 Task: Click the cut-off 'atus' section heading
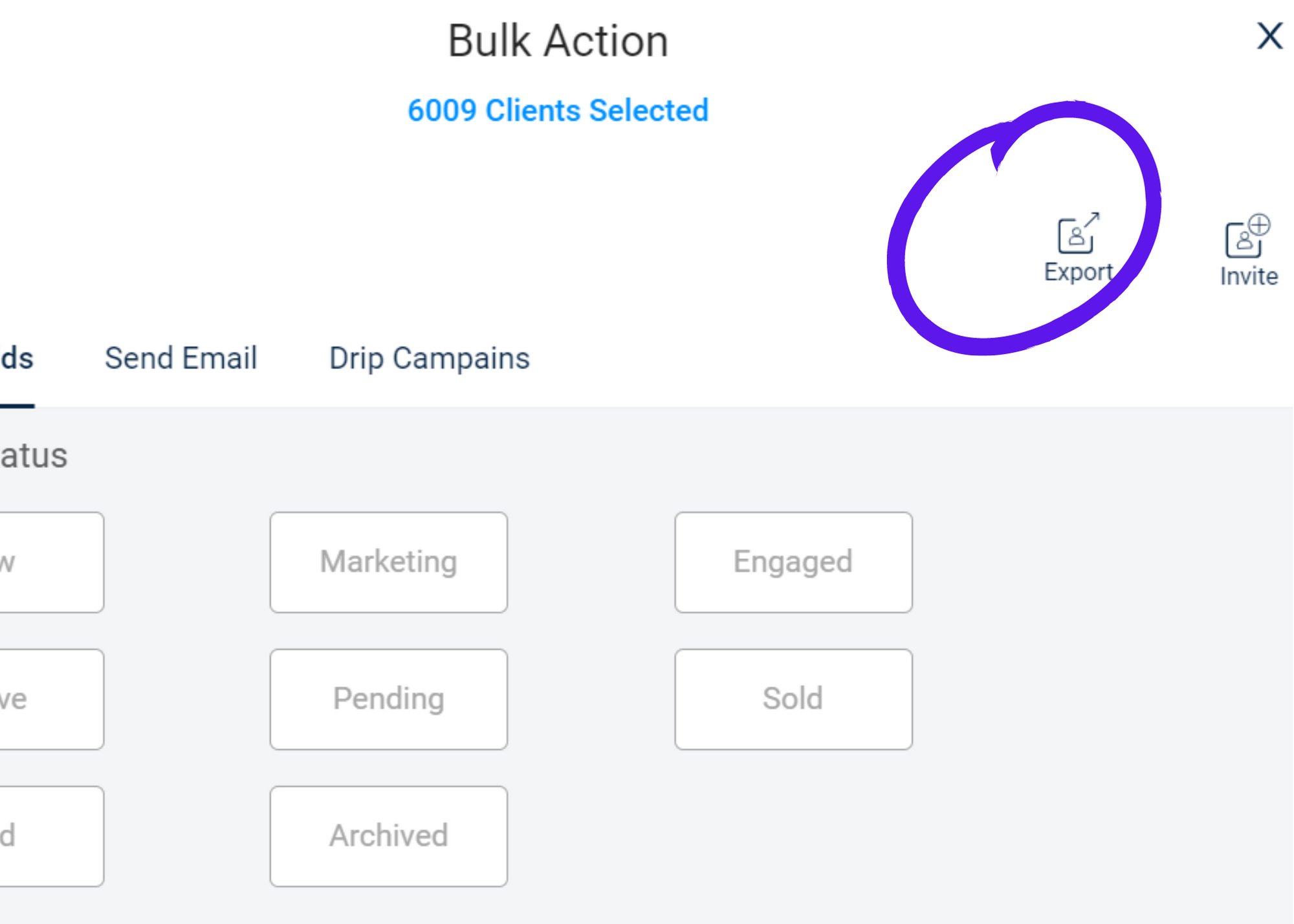pyautogui.click(x=34, y=456)
